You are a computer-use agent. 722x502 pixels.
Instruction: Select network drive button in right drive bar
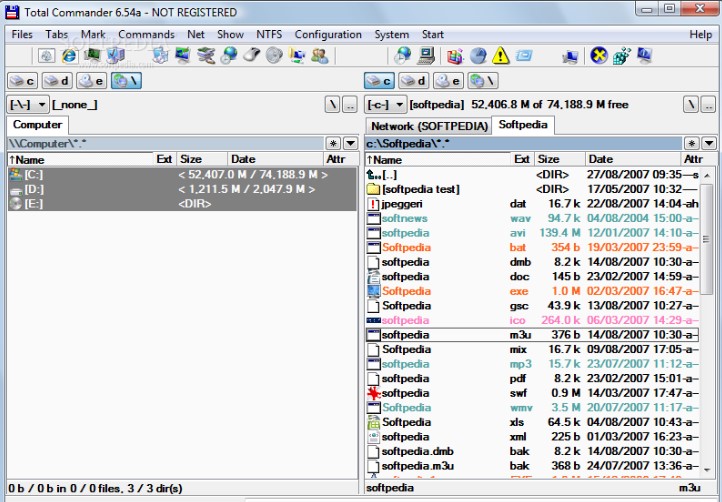(x=483, y=81)
